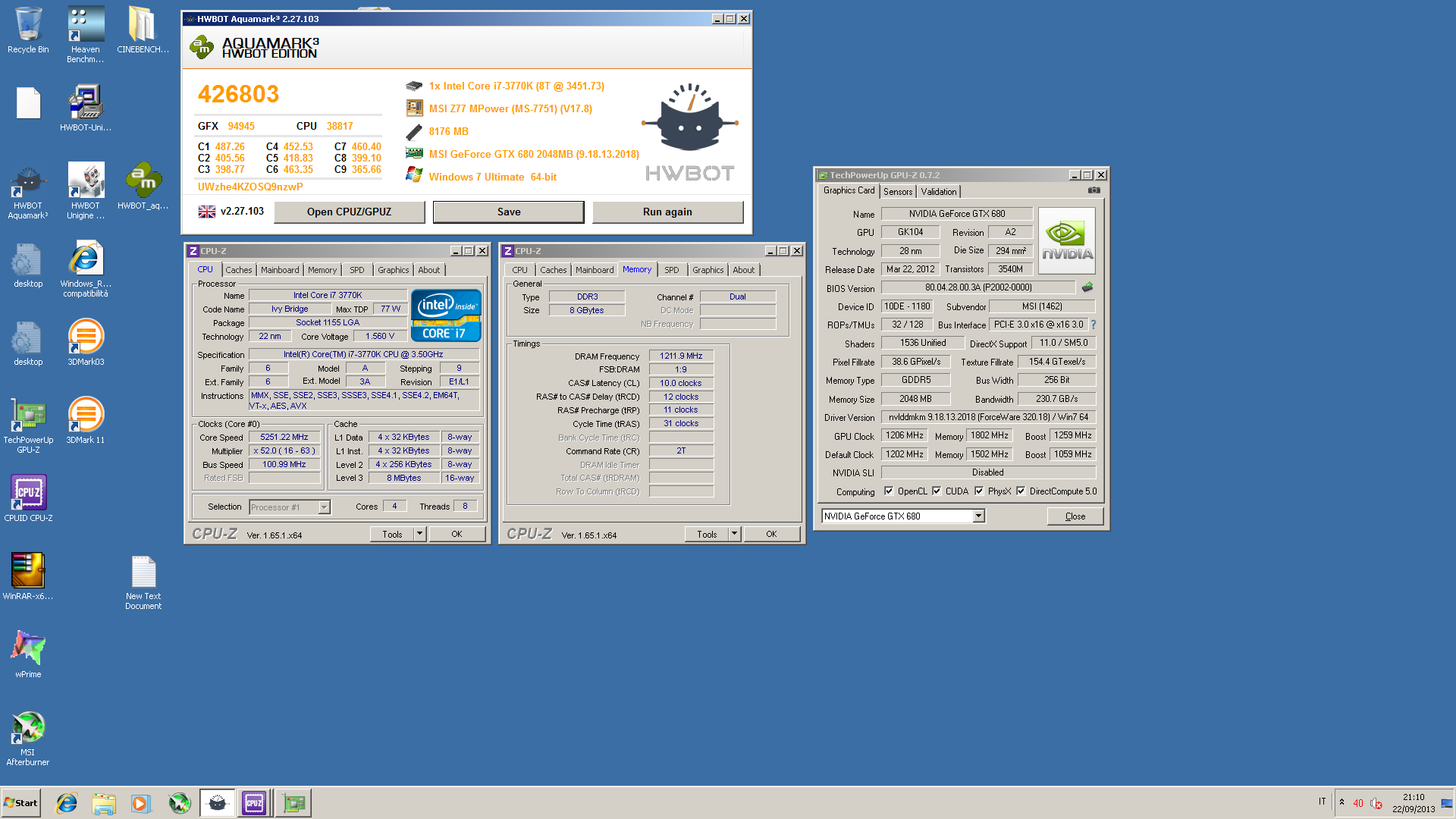Click the Name field in CPU-Z
The width and height of the screenshot is (1456, 819).
click(328, 296)
